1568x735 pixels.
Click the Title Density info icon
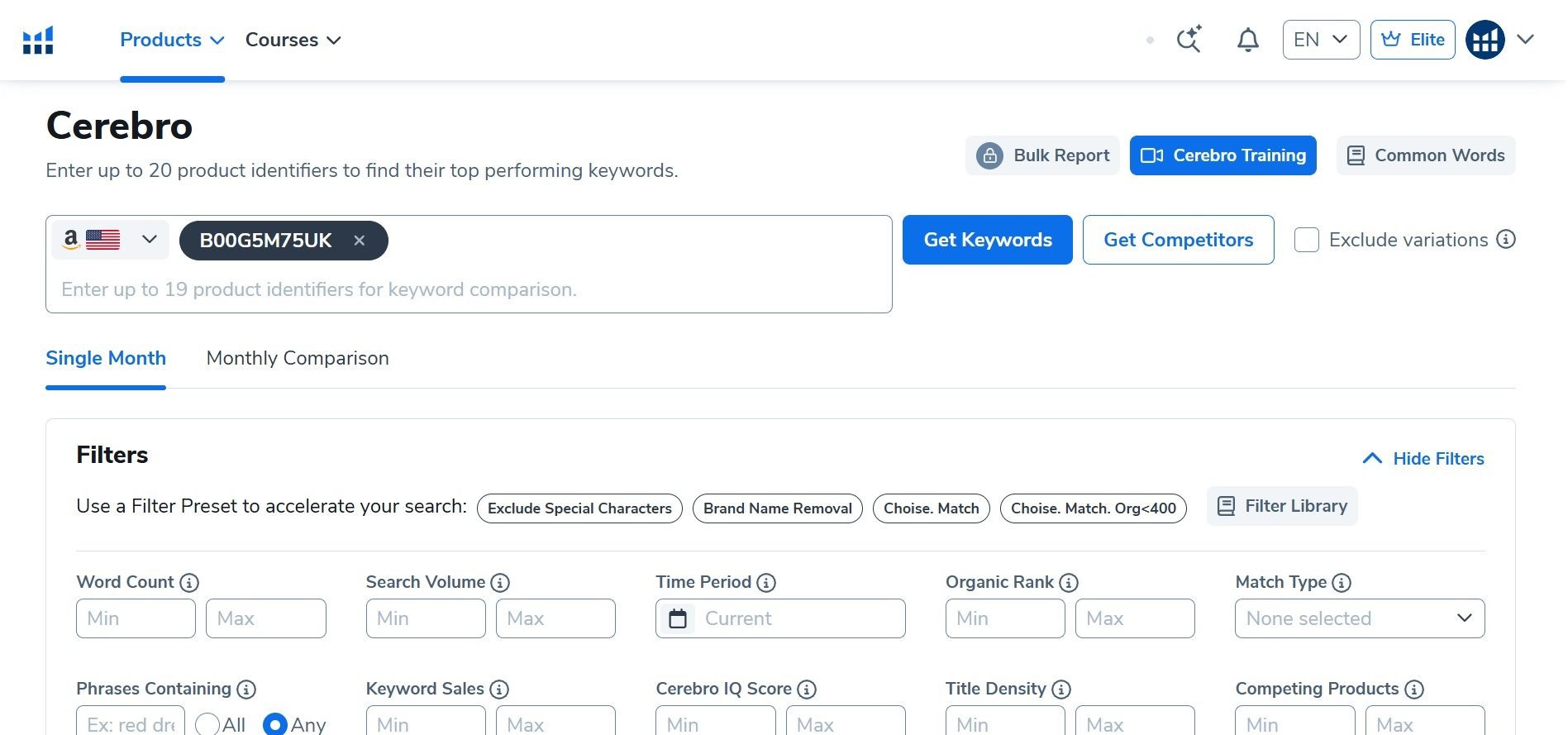coord(1061,690)
